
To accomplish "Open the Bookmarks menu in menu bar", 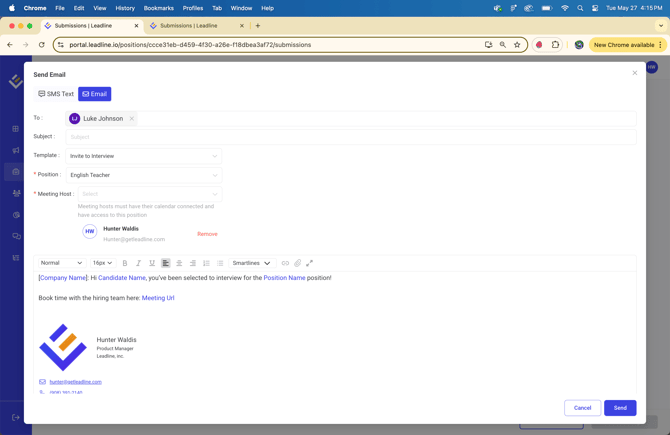I will (159, 8).
